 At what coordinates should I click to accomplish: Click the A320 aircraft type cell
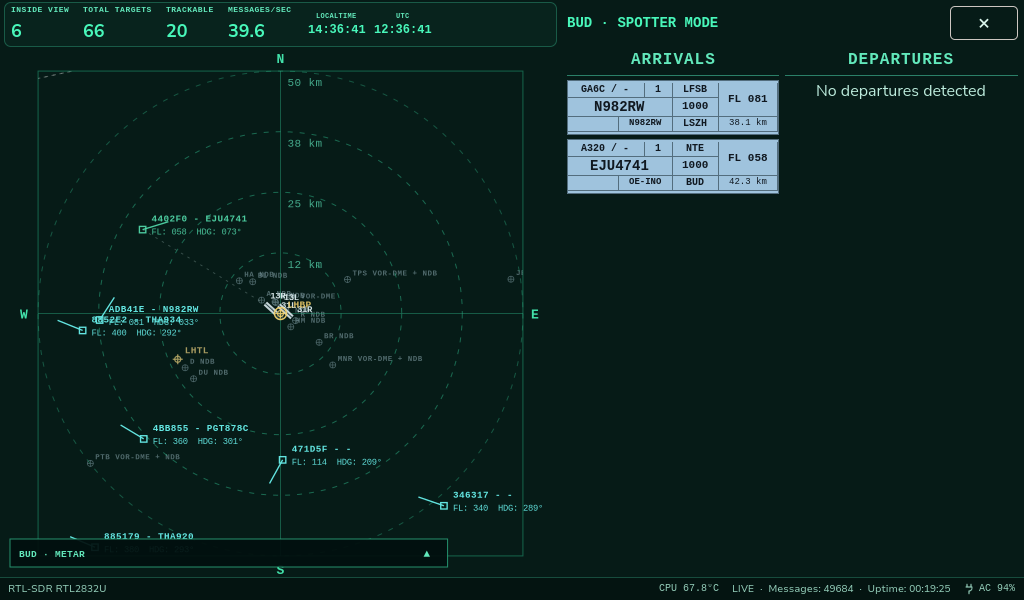(605, 148)
